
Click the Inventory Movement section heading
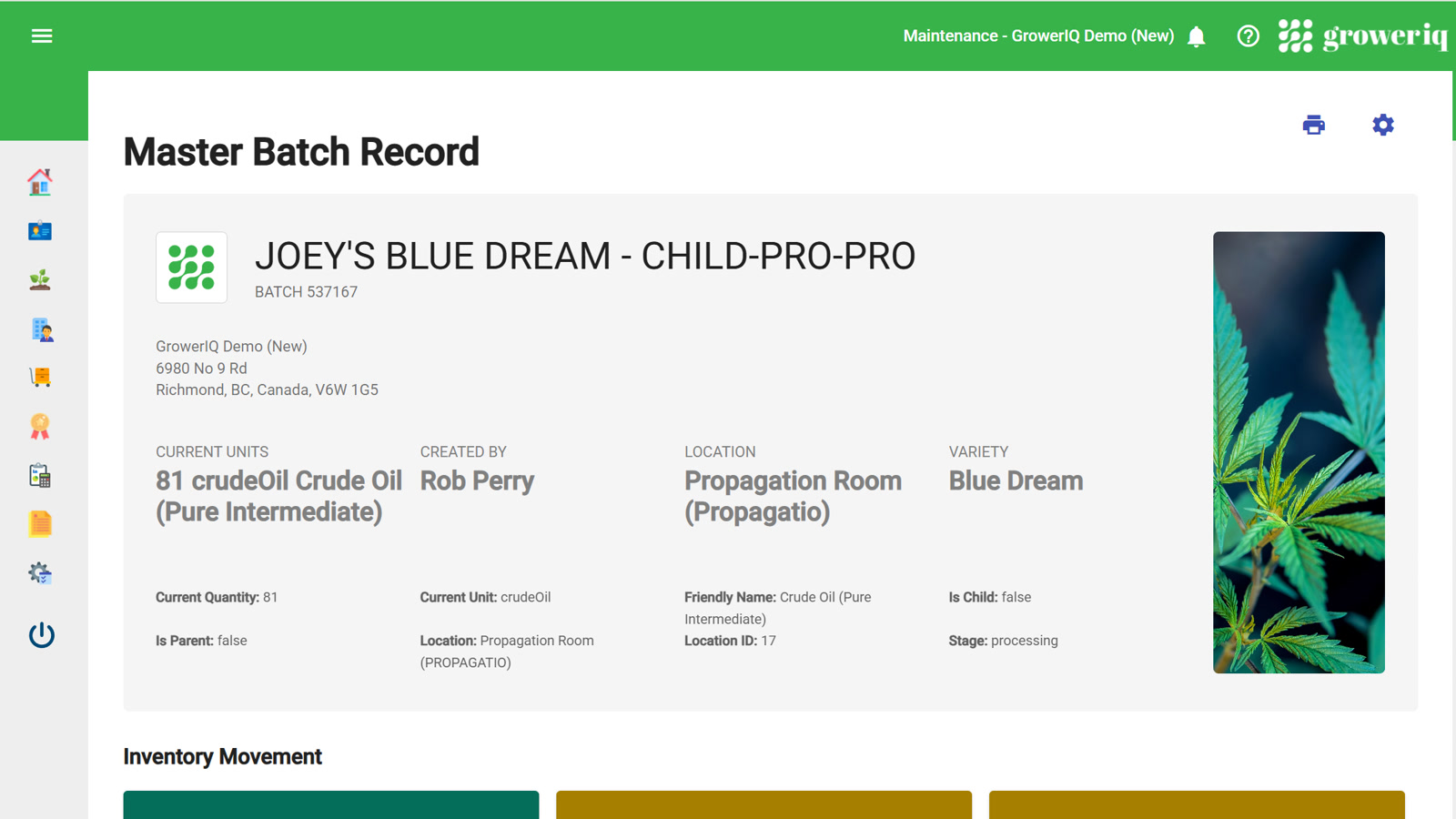[x=222, y=757]
